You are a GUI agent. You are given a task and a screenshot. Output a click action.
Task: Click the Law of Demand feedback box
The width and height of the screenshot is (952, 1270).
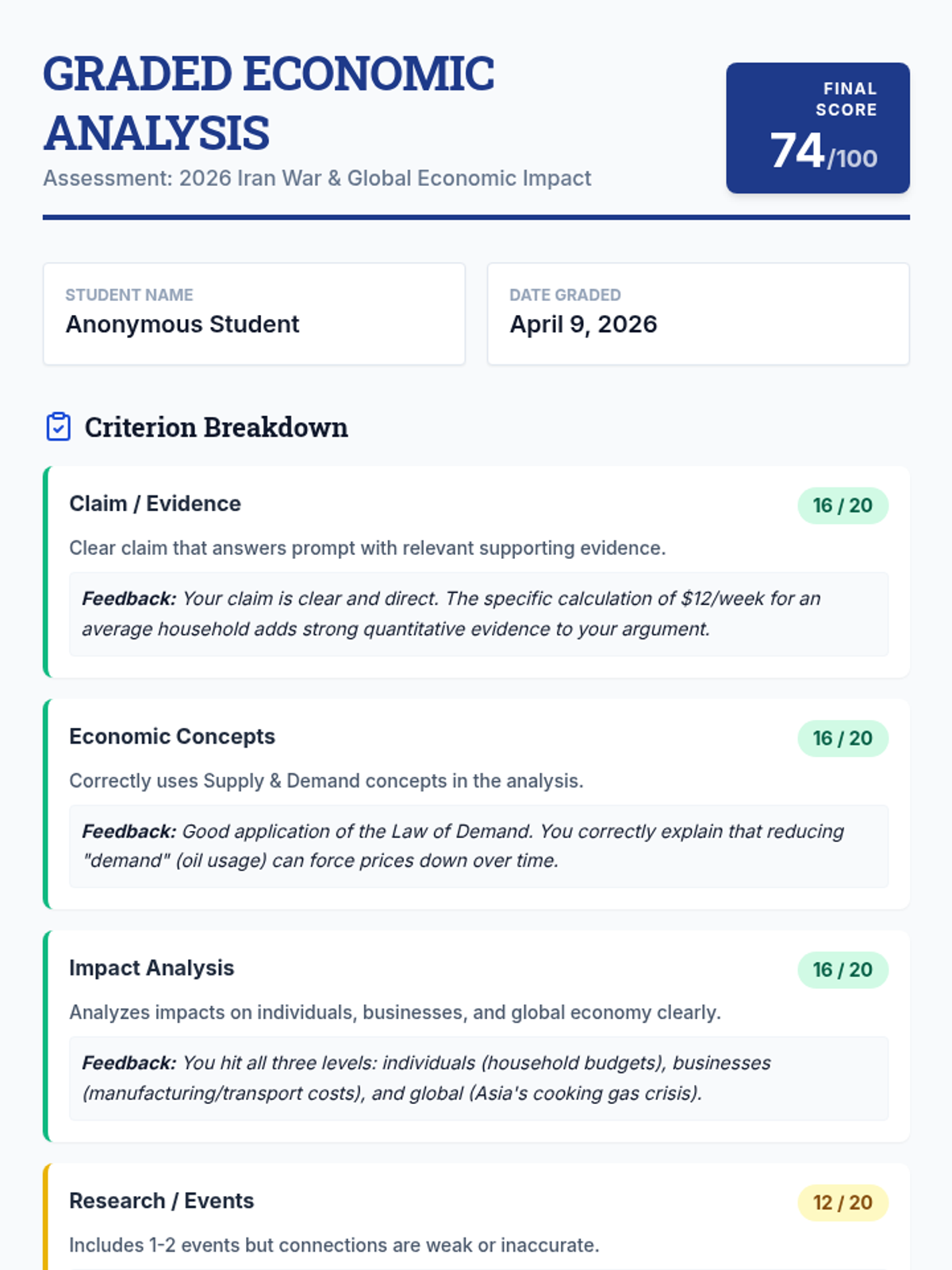pos(478,846)
